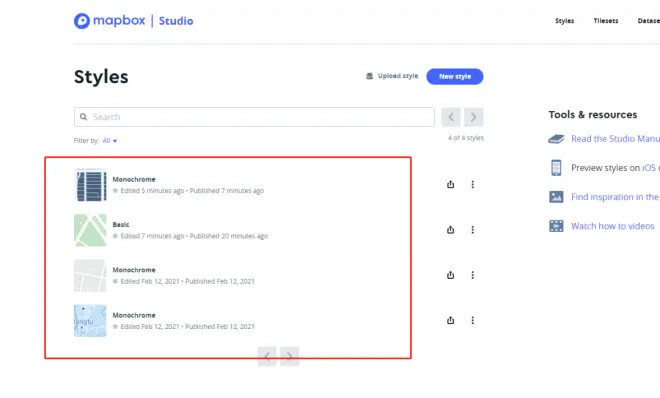
Task: Open more options for Basic style
Action: [x=473, y=230]
